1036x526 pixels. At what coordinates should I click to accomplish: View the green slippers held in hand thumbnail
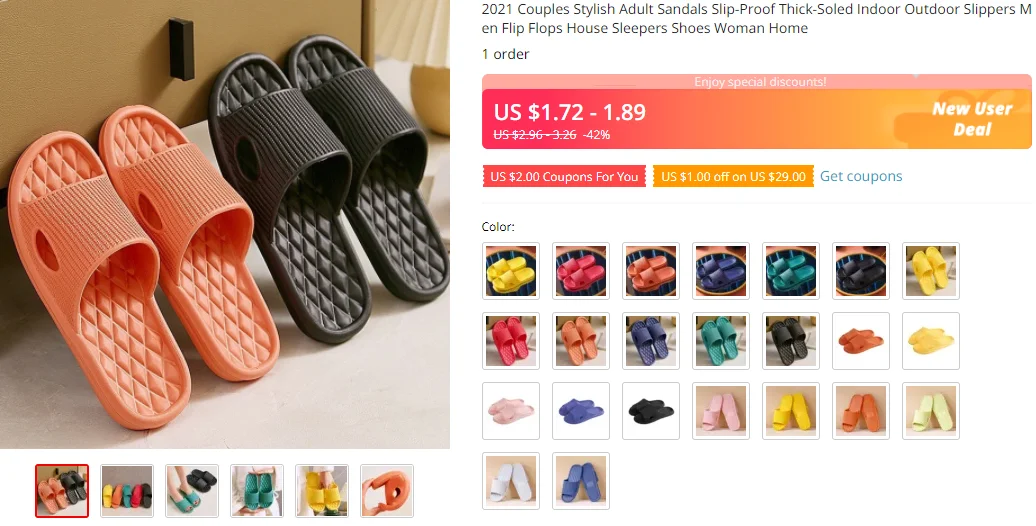tap(257, 491)
